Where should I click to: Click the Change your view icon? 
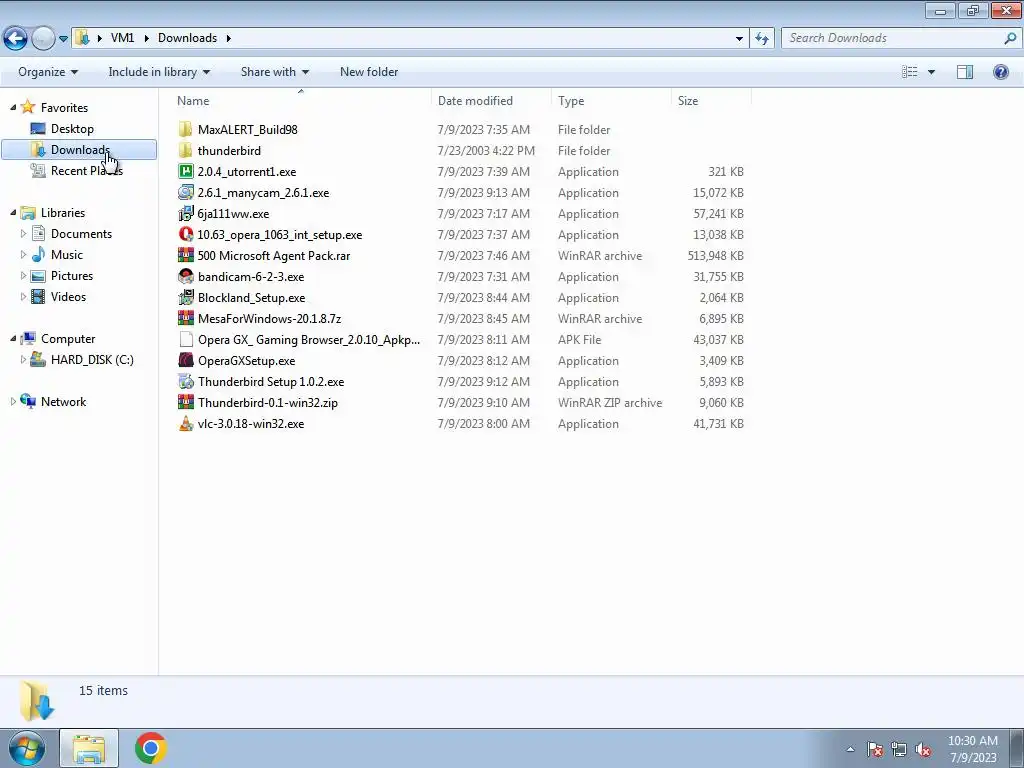pos(910,72)
